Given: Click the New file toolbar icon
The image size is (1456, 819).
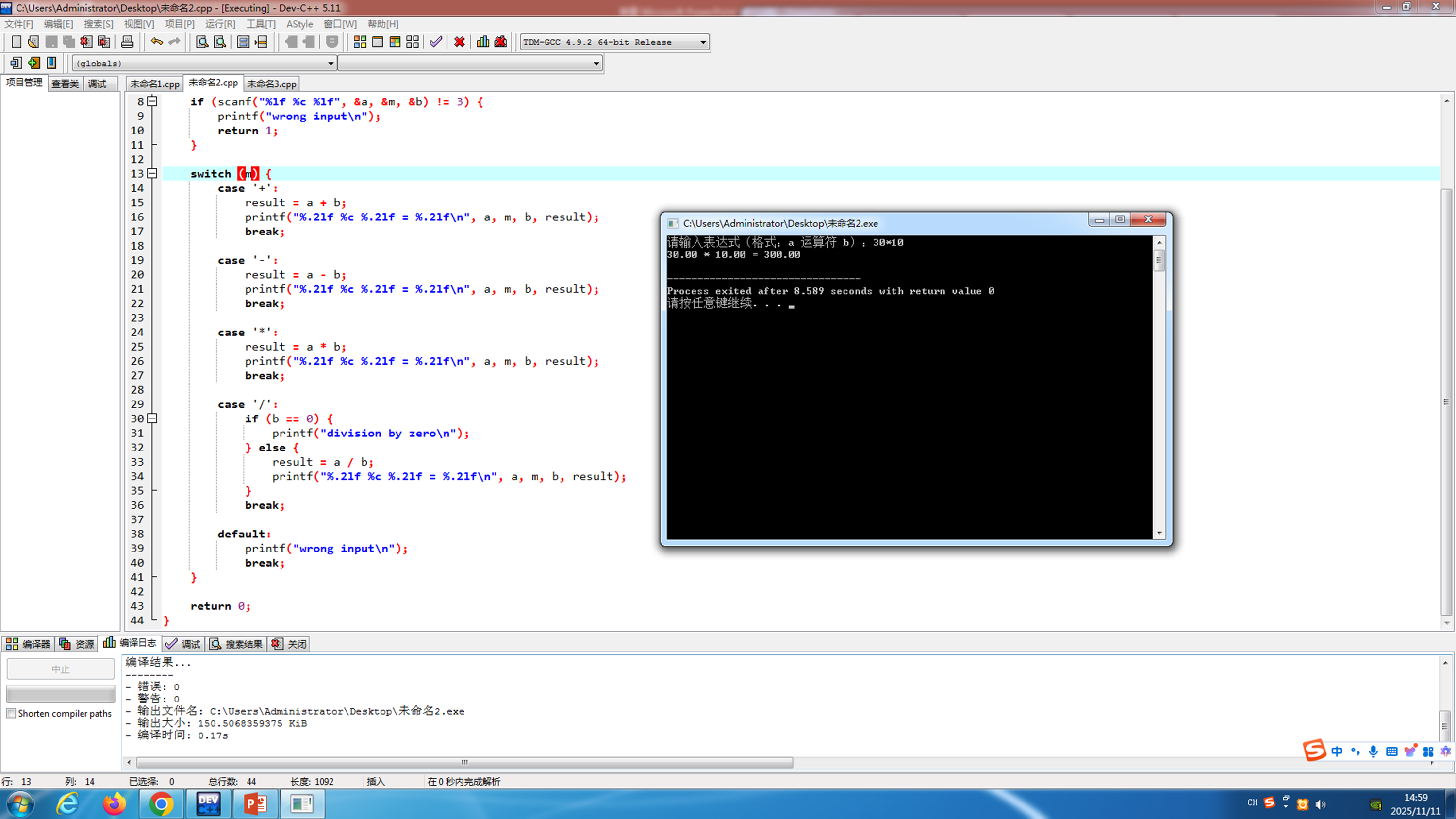Looking at the screenshot, I should click(17, 42).
